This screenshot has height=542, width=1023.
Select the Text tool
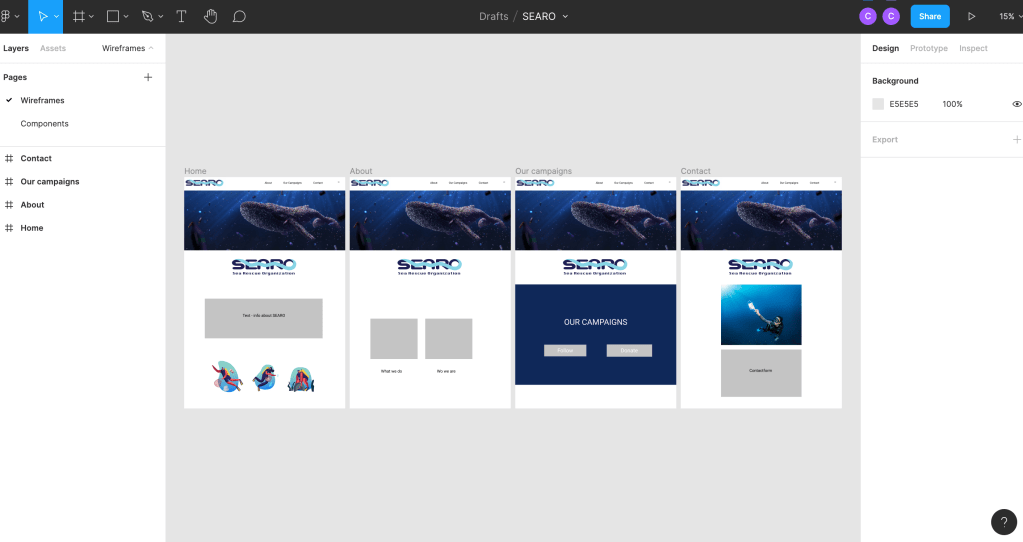coord(181,17)
